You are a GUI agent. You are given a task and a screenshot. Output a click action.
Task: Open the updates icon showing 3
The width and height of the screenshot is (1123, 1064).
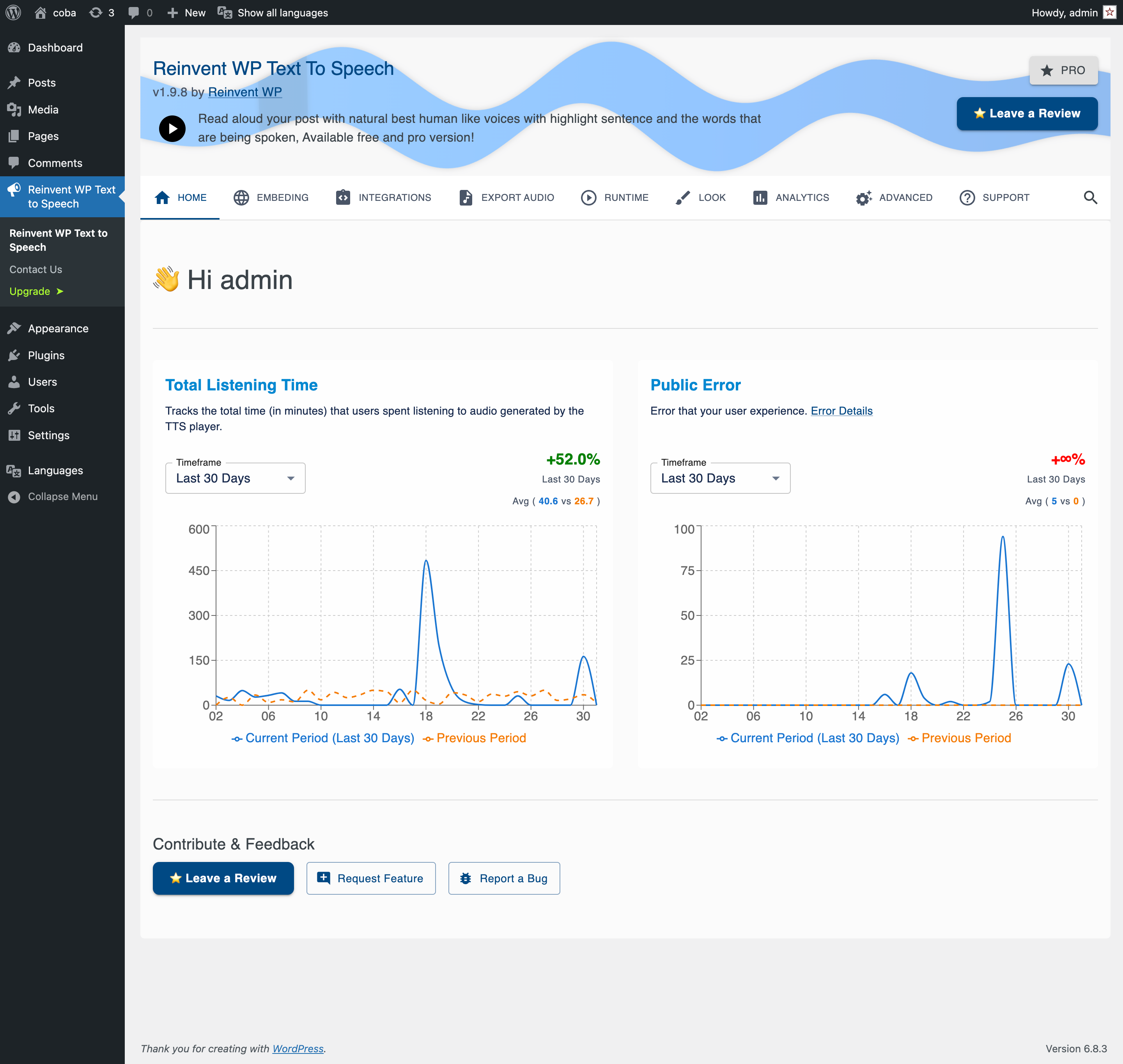(x=102, y=12)
